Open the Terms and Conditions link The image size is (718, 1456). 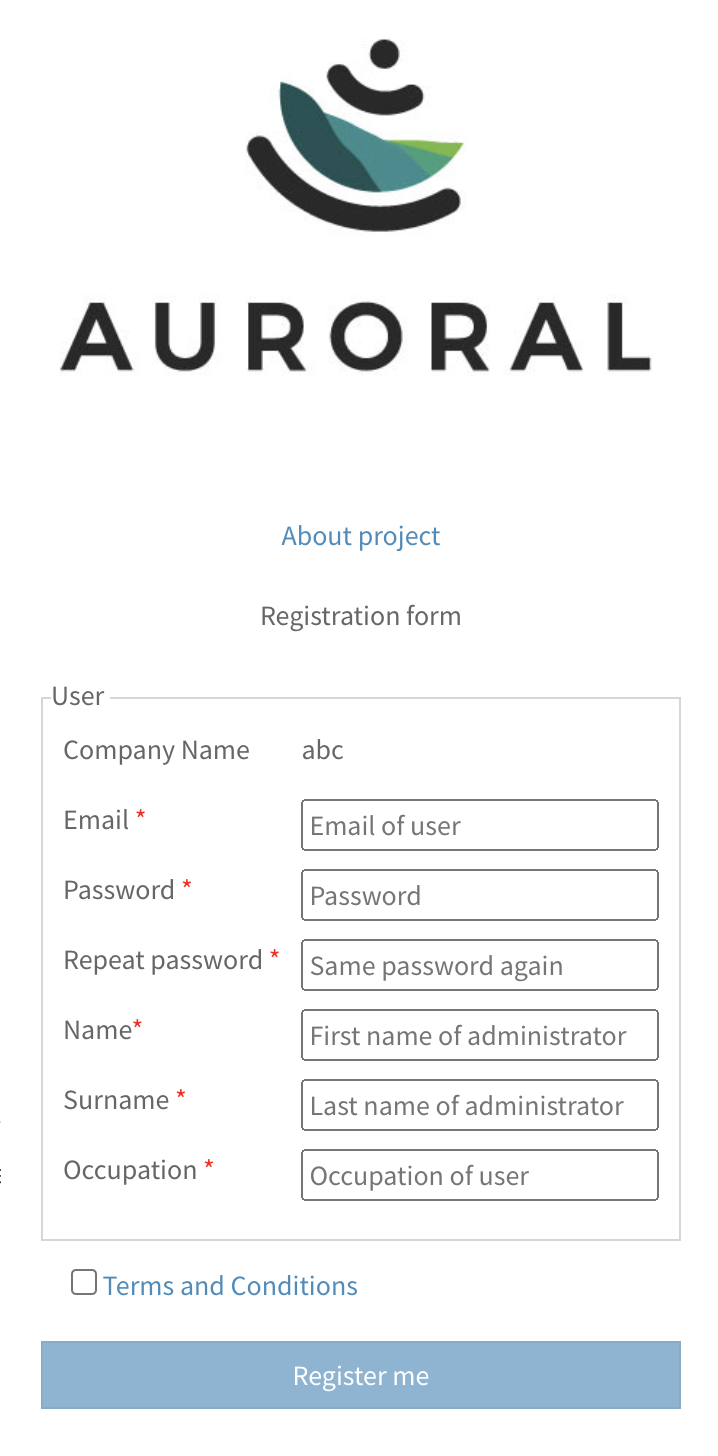(x=230, y=1286)
